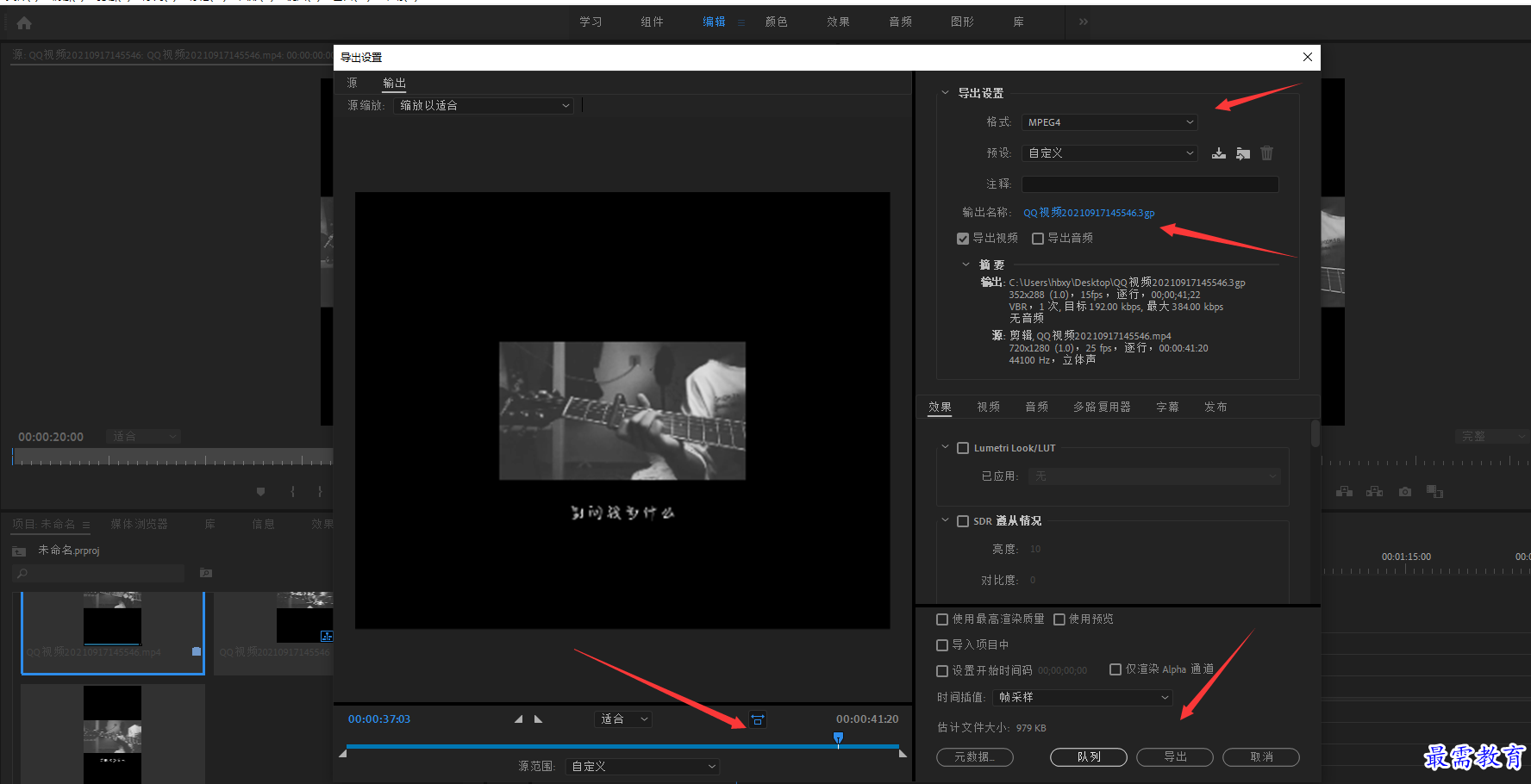Image resolution: width=1531 pixels, height=784 pixels.
Task: Click the set out point triangle icon
Action: click(x=539, y=719)
